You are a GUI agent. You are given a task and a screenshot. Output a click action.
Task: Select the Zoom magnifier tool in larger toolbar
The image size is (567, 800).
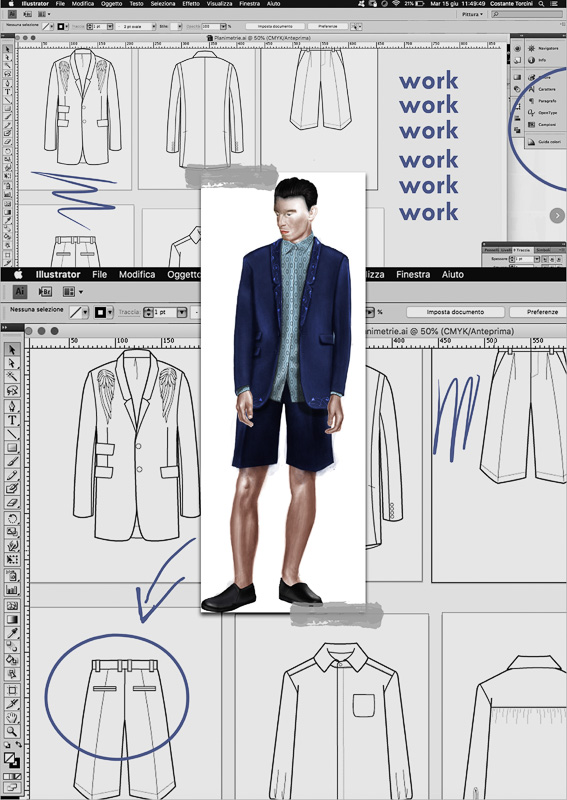[x=12, y=732]
